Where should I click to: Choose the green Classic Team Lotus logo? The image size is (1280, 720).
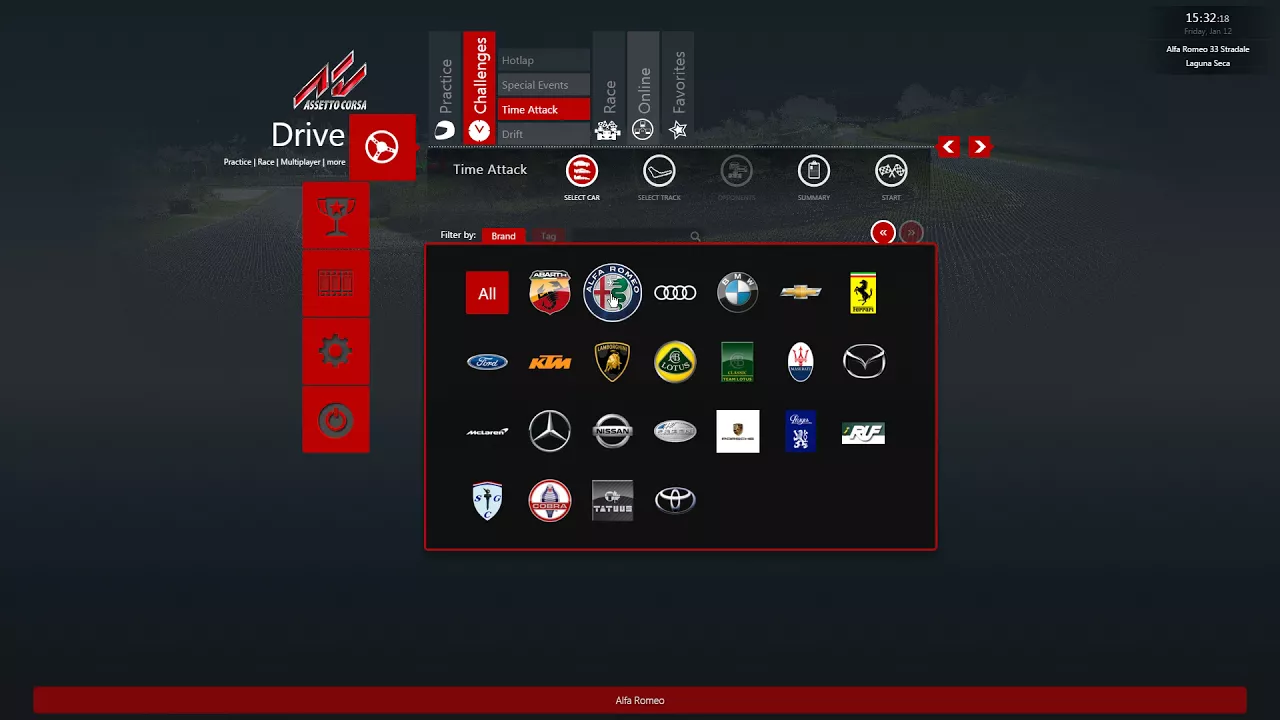(738, 362)
